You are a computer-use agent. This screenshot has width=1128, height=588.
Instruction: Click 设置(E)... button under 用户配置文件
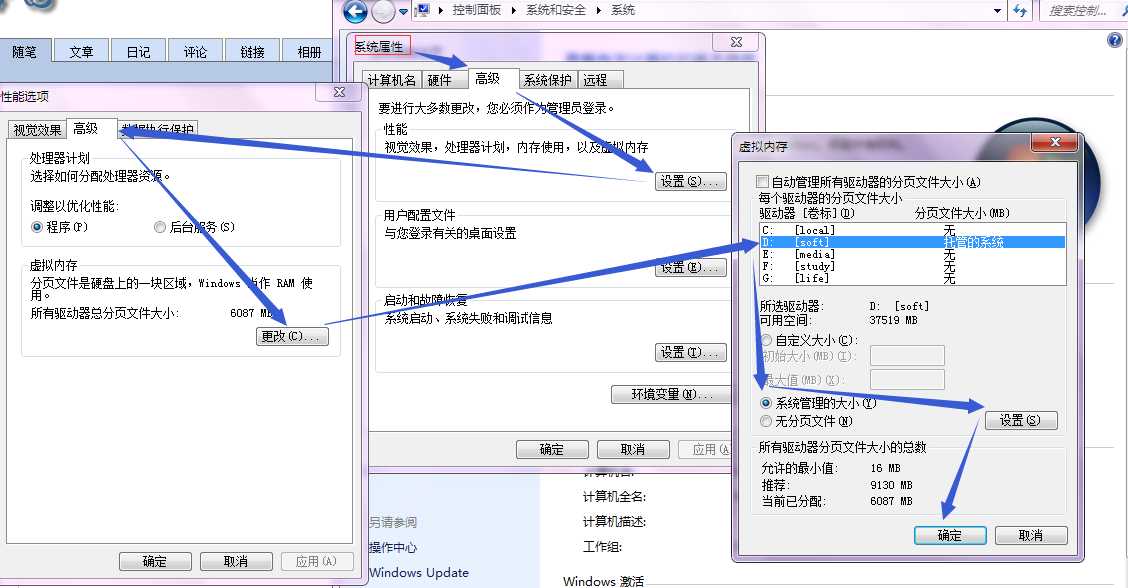coord(691,268)
